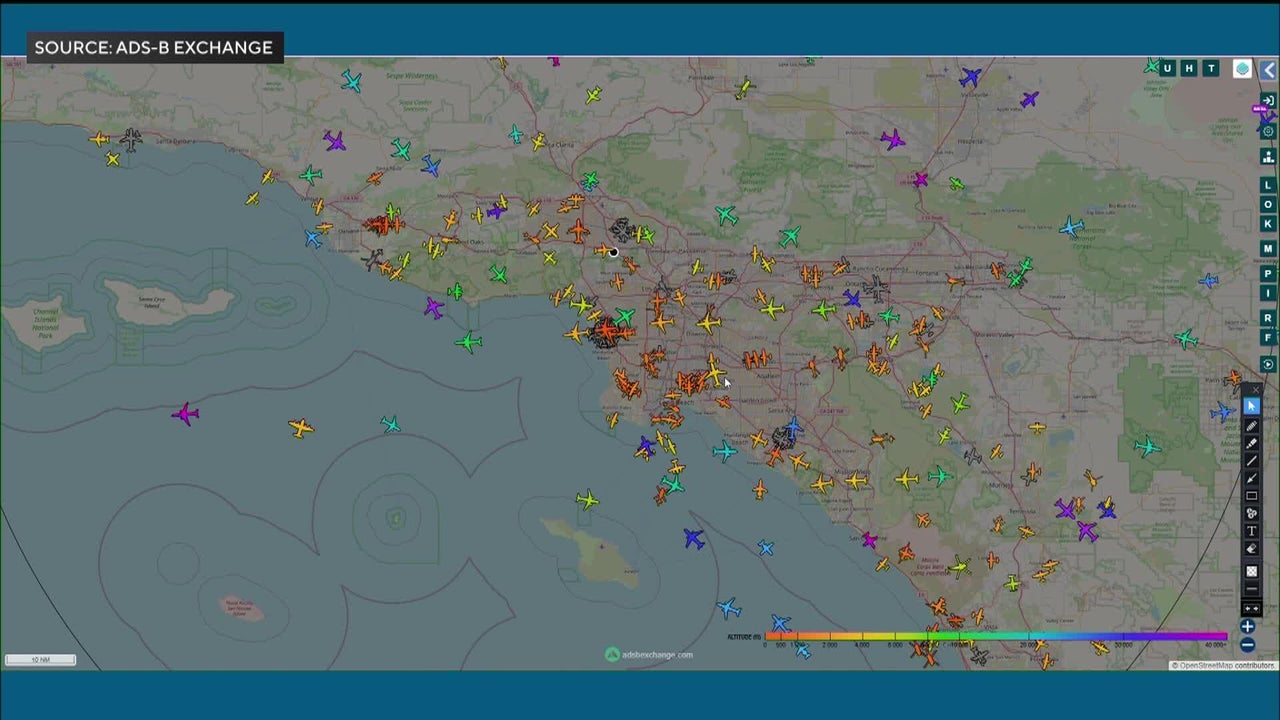Image resolution: width=1280 pixels, height=720 pixels.
Task: Toggle the L labels button
Action: (x=1268, y=185)
